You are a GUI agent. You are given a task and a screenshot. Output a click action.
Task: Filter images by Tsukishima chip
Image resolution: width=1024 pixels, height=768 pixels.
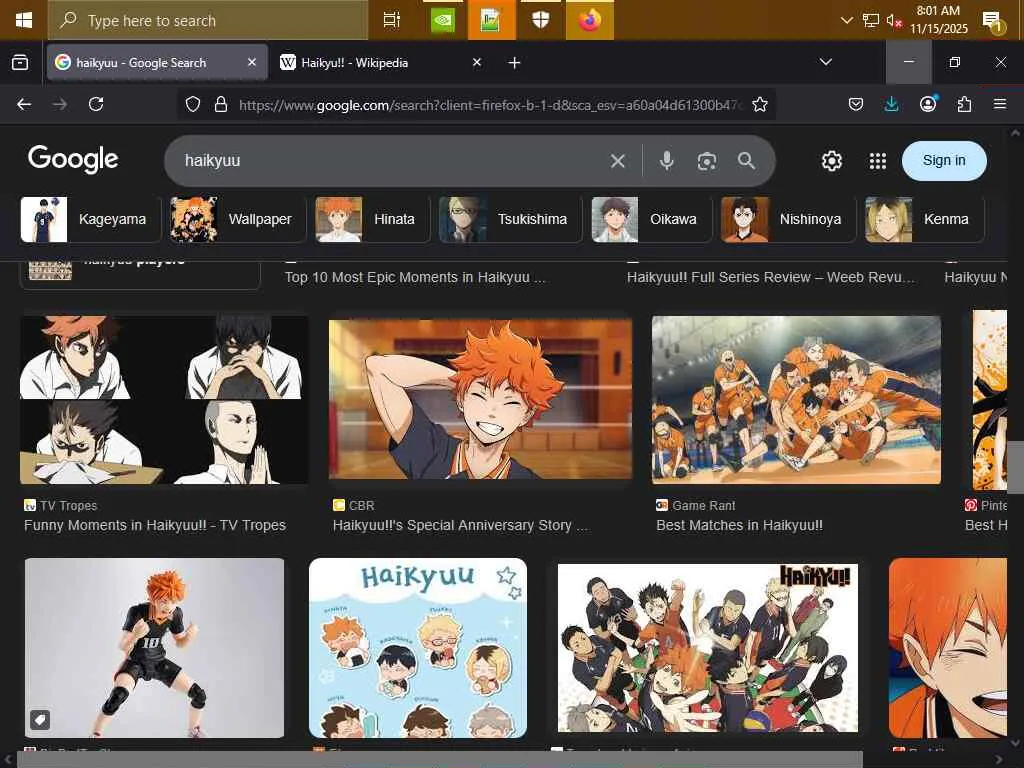(510, 219)
